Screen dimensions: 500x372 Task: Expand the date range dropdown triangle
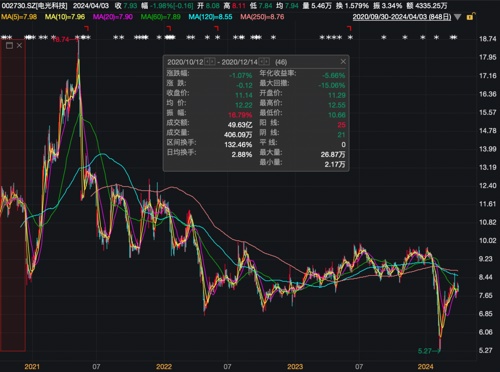point(458,17)
